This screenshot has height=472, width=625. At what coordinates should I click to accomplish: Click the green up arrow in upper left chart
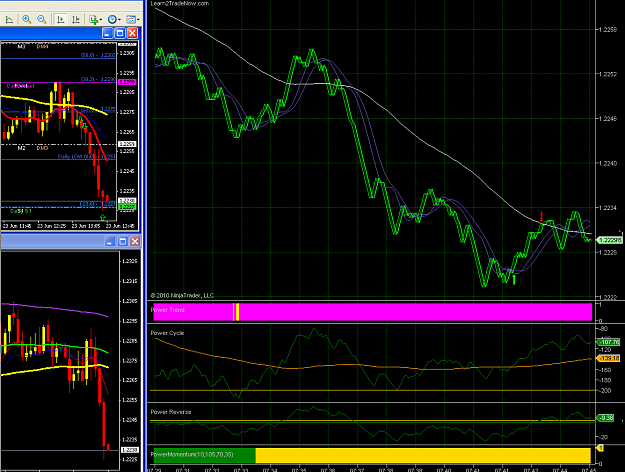click(x=103, y=218)
